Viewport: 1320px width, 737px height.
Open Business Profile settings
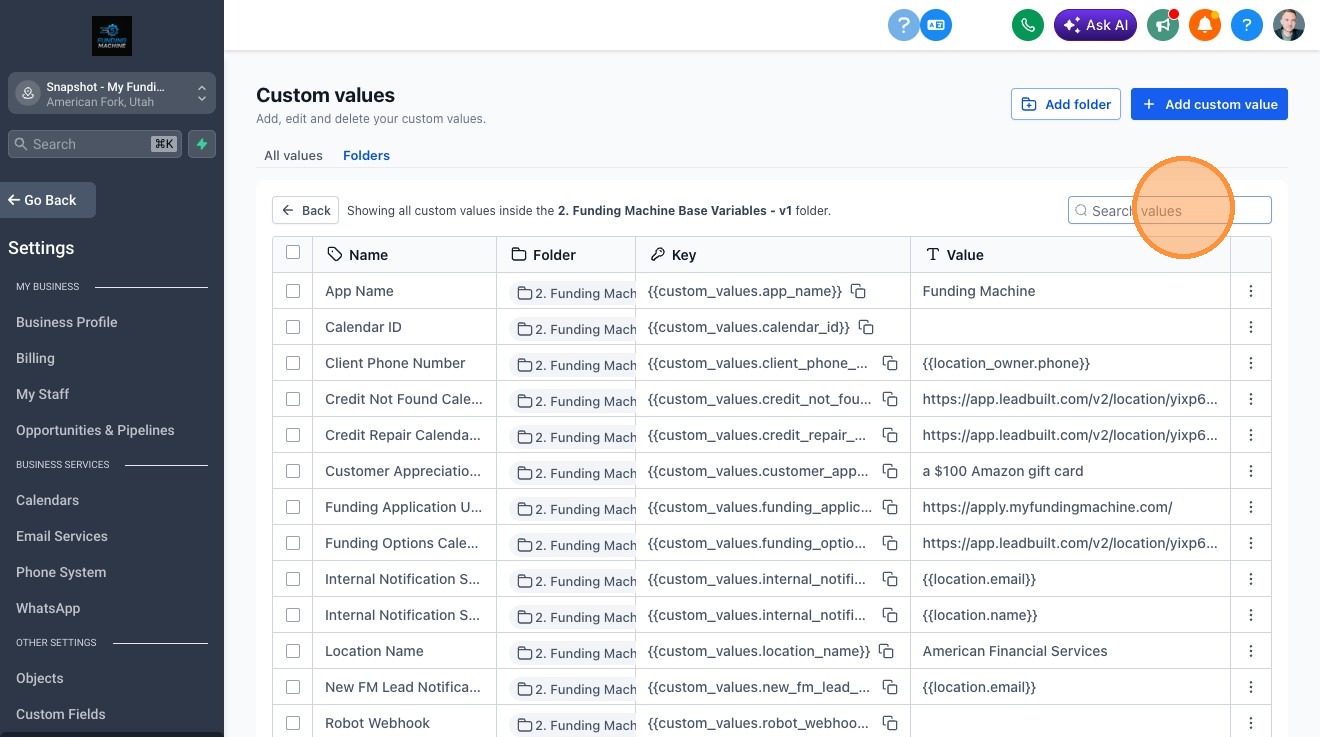click(67, 322)
